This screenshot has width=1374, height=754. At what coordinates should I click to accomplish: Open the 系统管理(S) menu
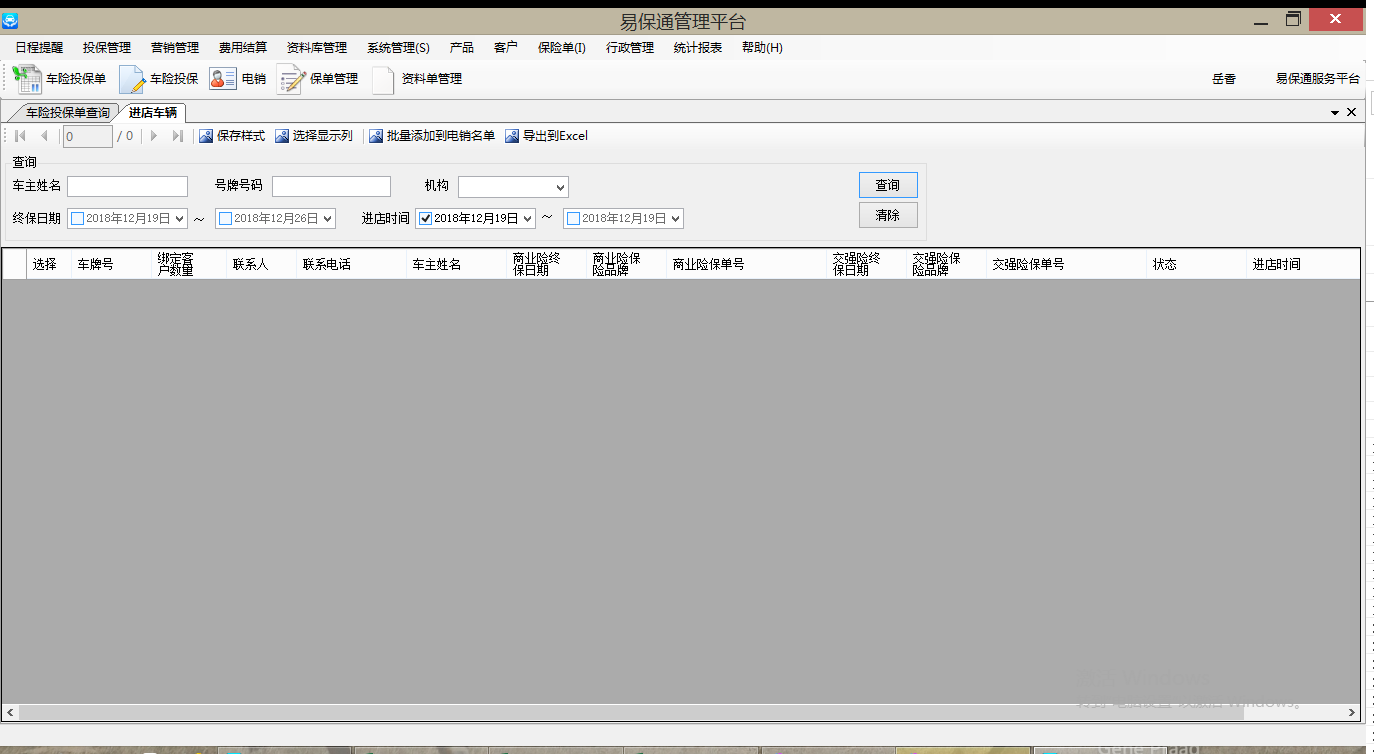pyautogui.click(x=398, y=47)
